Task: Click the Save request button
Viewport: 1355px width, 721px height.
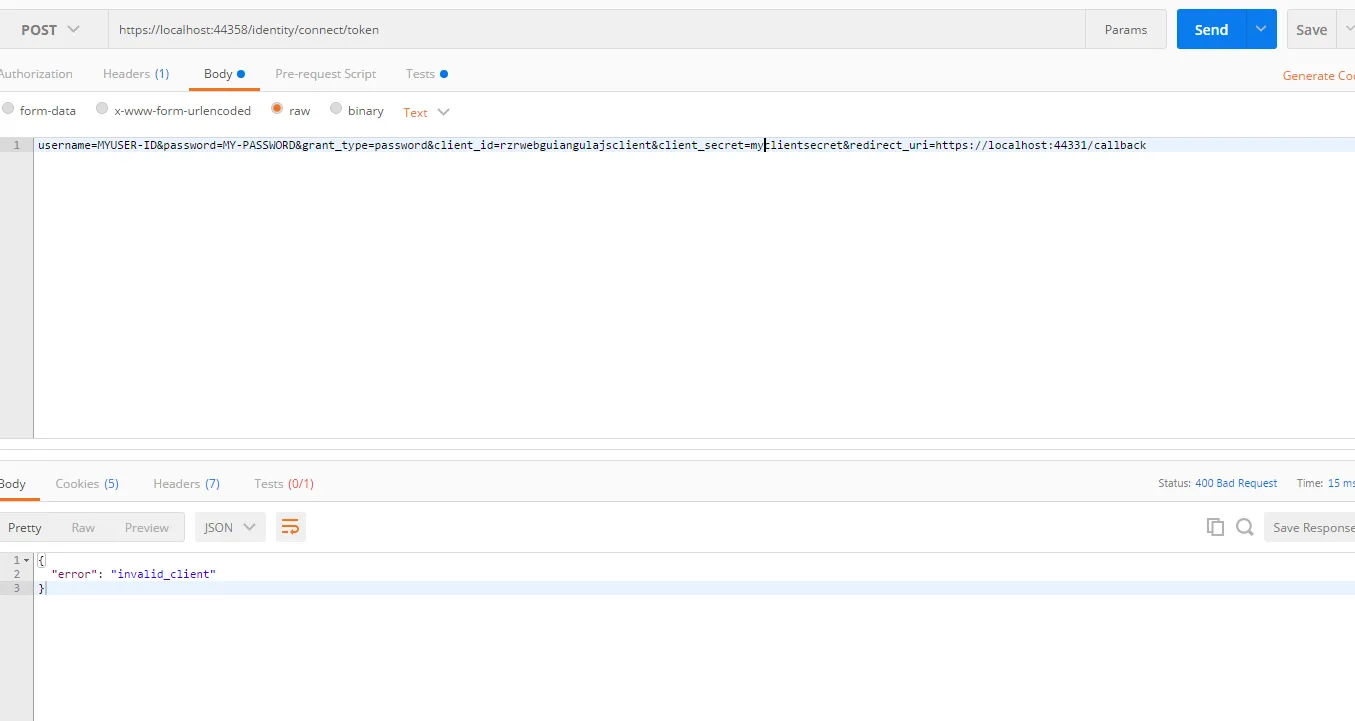Action: (1312, 29)
